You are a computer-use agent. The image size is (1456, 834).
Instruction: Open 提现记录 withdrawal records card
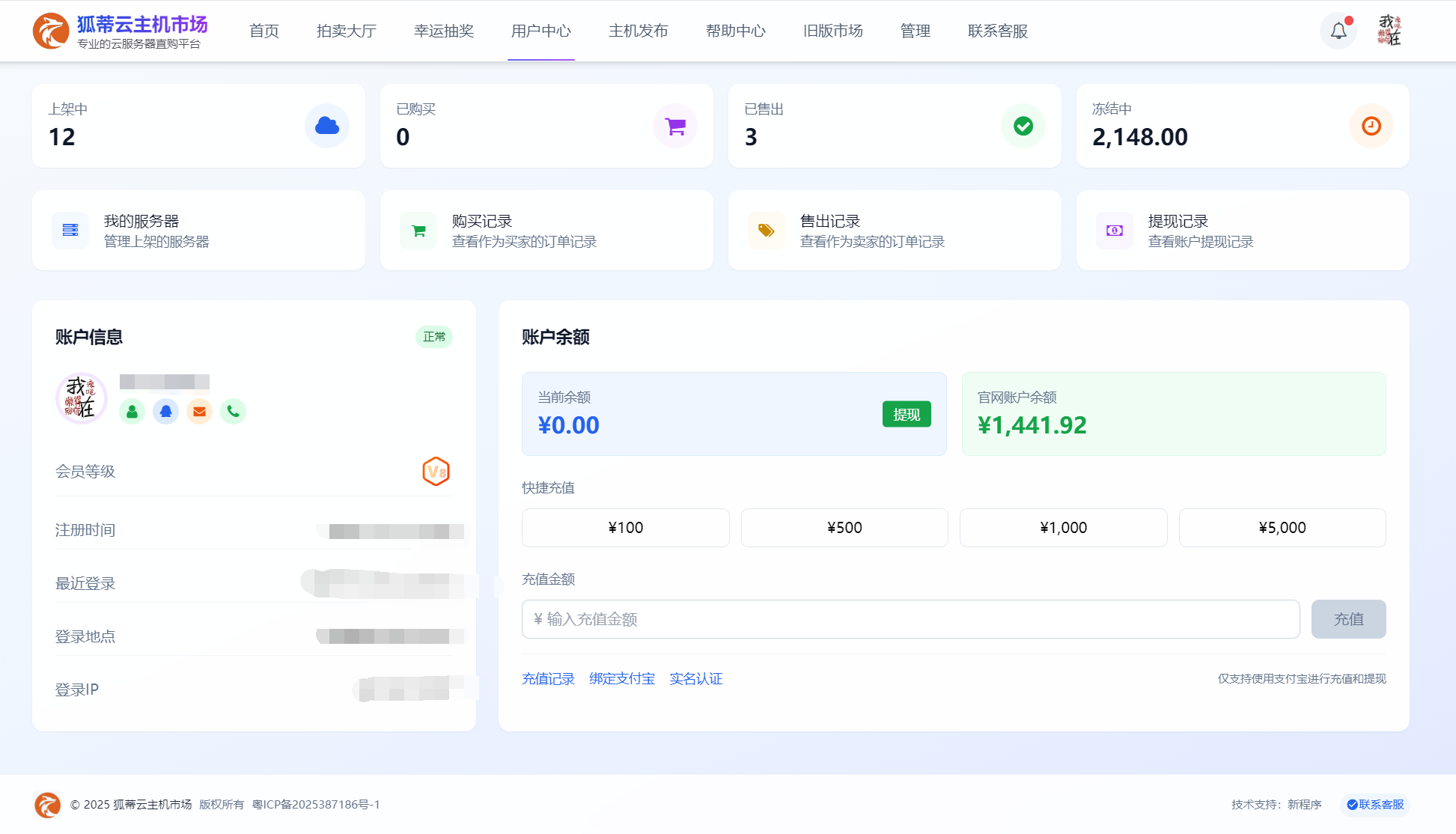1242,231
